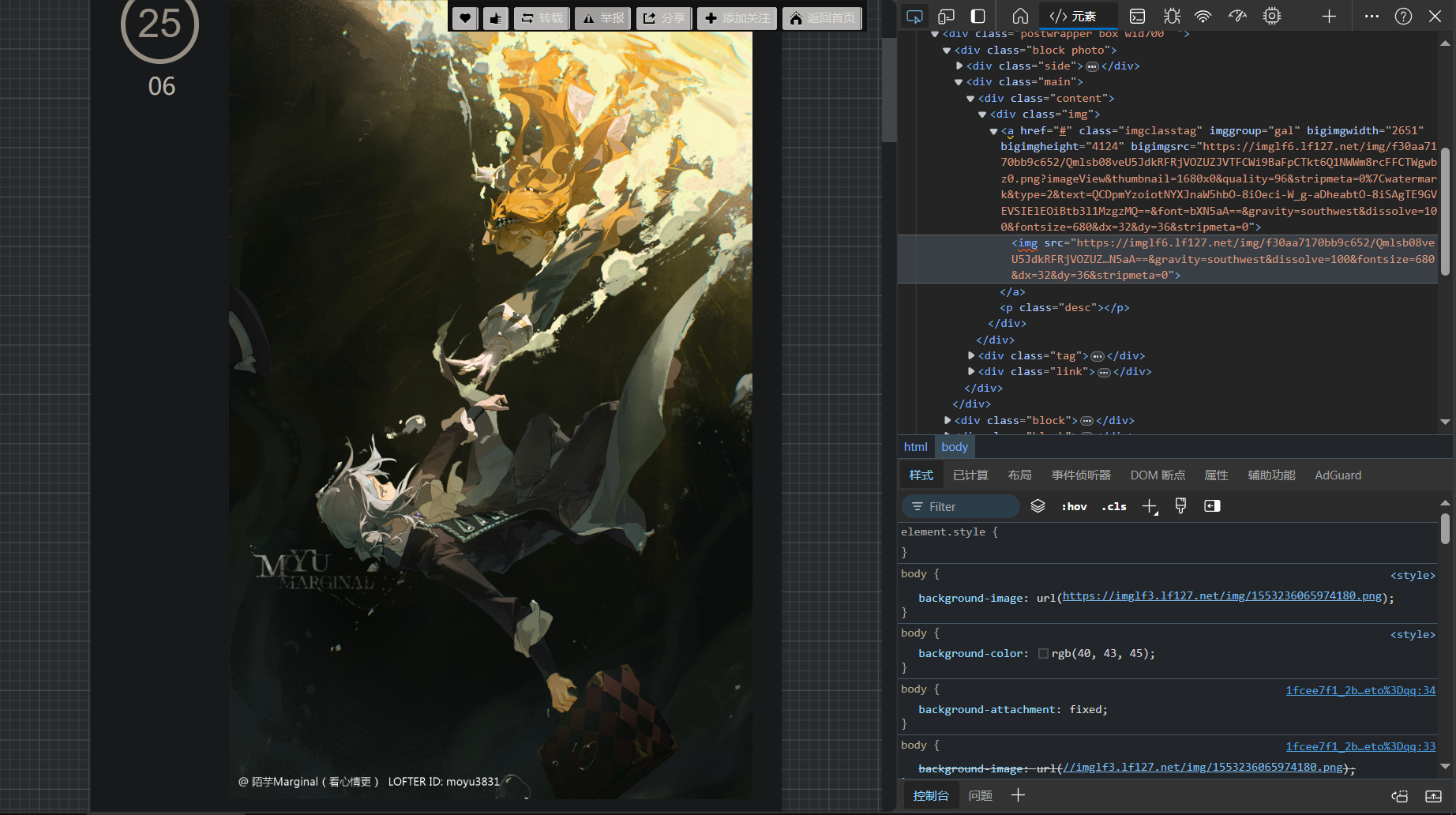Toggle the computed styles sidebar icon
This screenshot has height=815, width=1456.
1212,506
